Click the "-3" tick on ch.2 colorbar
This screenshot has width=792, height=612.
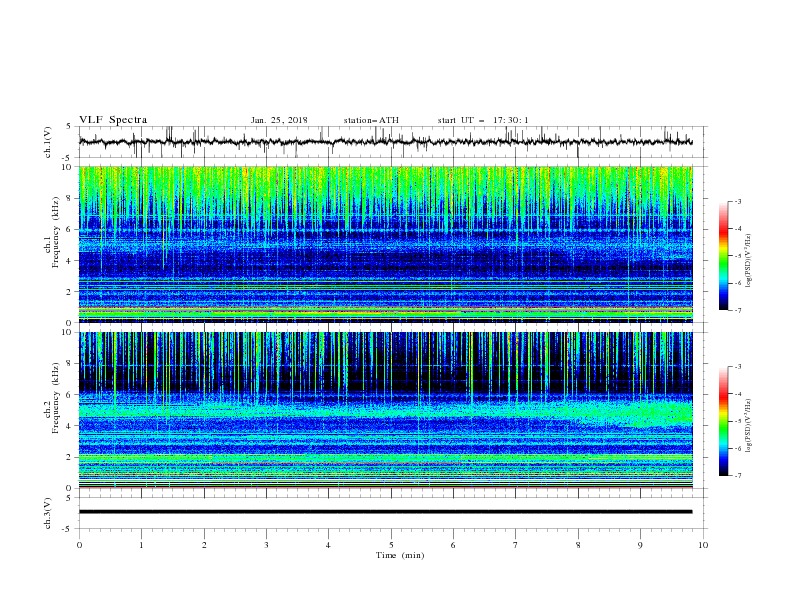(x=738, y=367)
